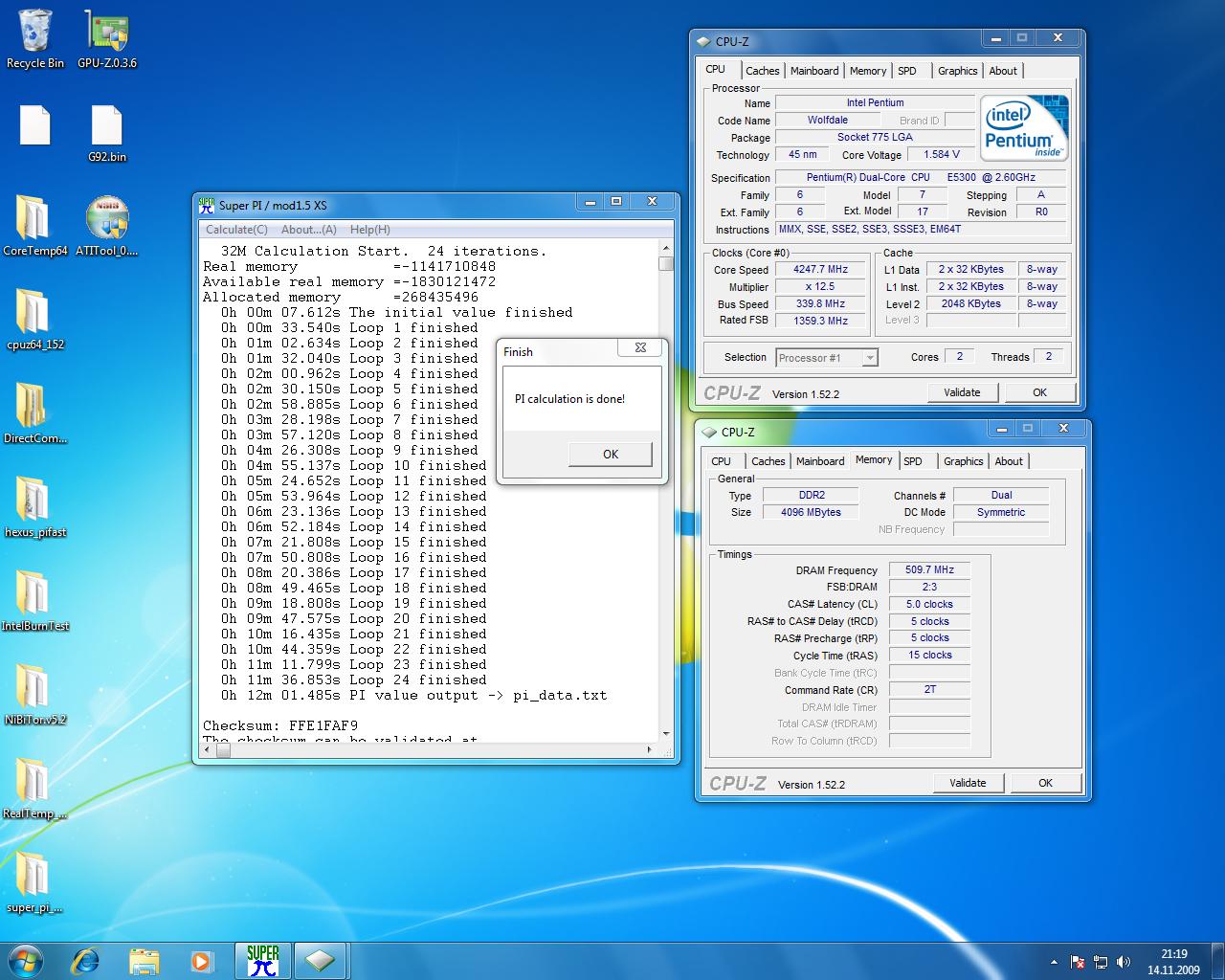This screenshot has width=1225, height=980.
Task: Switch to CPU-Z taskbar button
Action: click(320, 961)
